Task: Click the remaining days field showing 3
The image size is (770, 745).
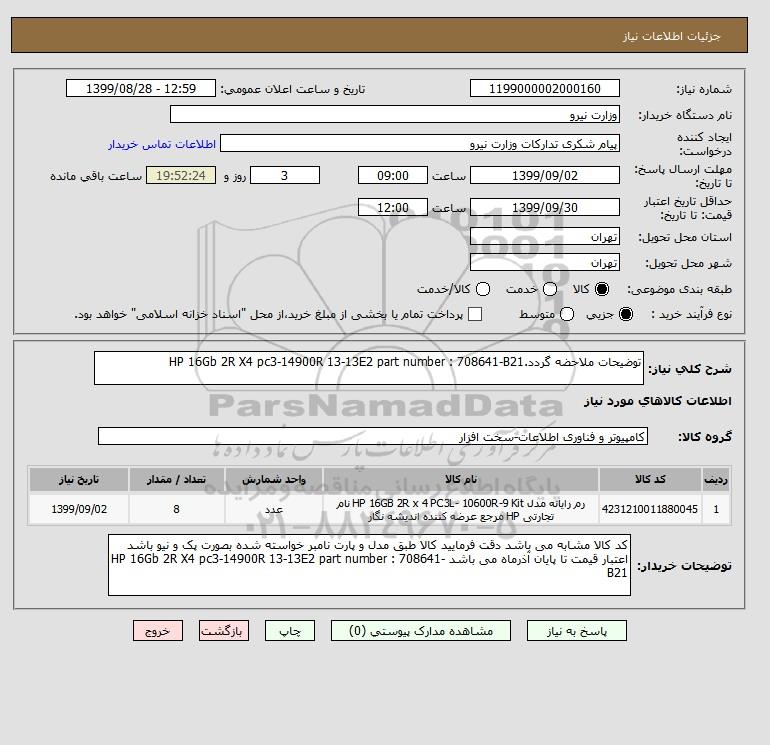Action: coord(285,175)
